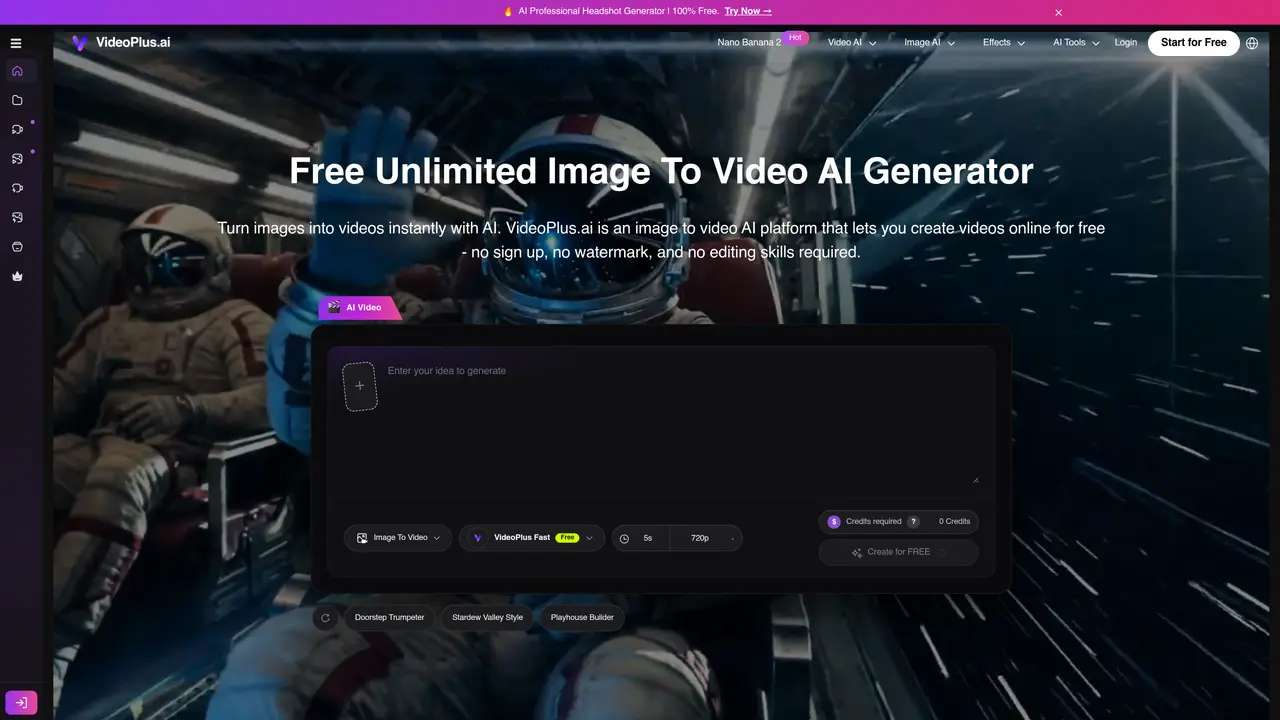Refresh the prompt suggestions

325,618
